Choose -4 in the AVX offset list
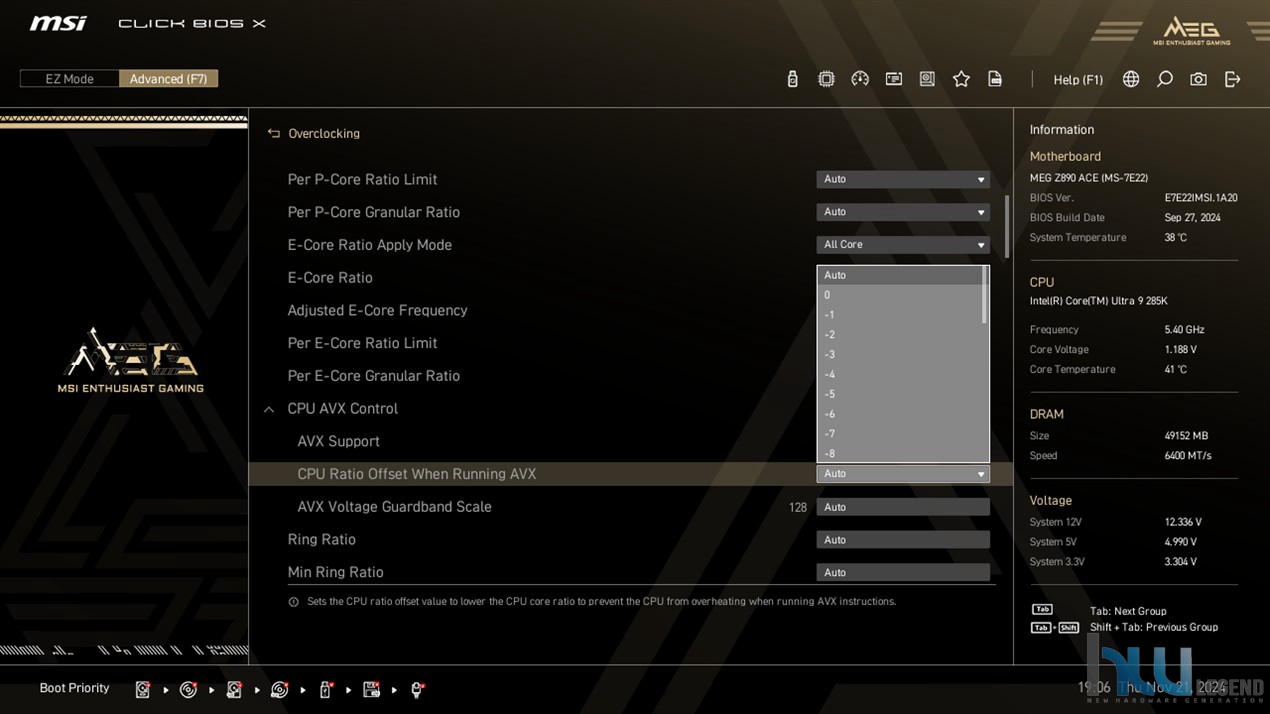 900,375
